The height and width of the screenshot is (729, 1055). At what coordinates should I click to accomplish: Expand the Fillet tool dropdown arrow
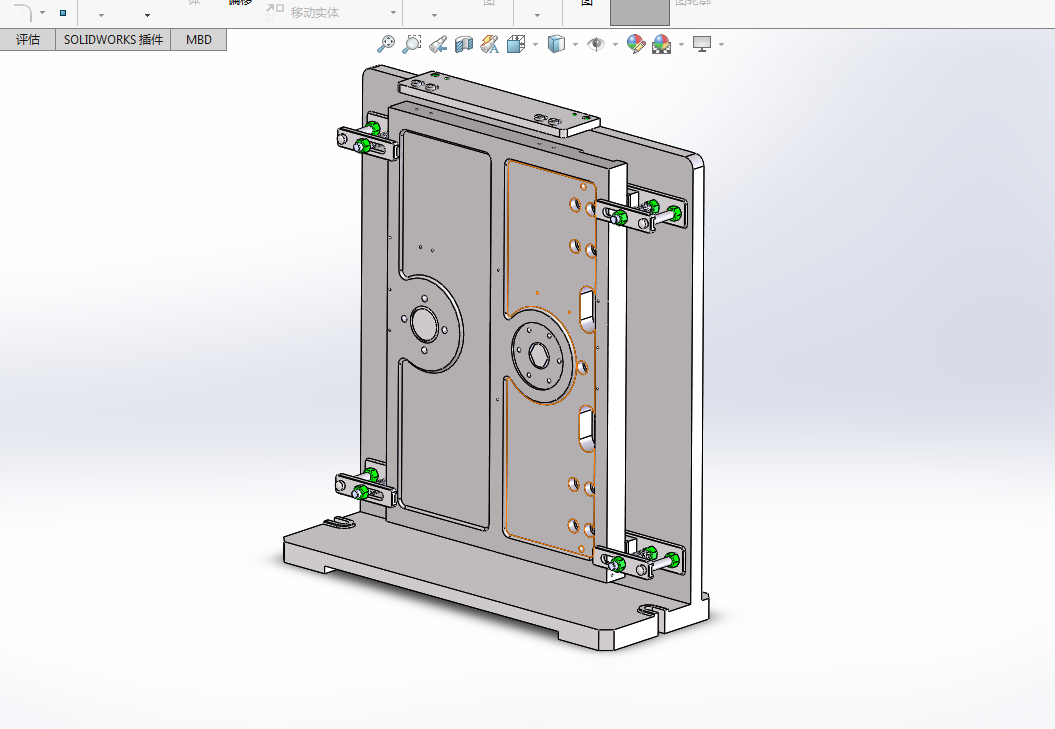click(42, 12)
